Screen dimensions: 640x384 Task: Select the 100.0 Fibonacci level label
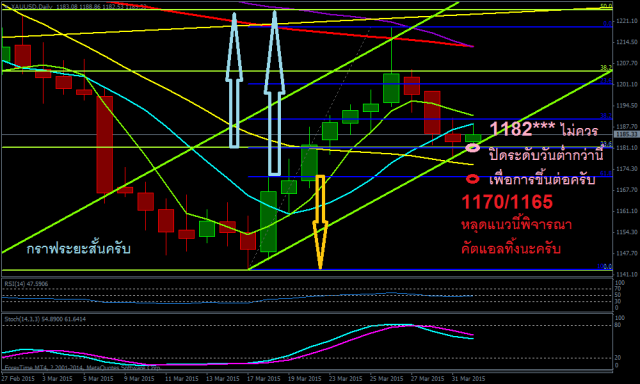(604, 266)
